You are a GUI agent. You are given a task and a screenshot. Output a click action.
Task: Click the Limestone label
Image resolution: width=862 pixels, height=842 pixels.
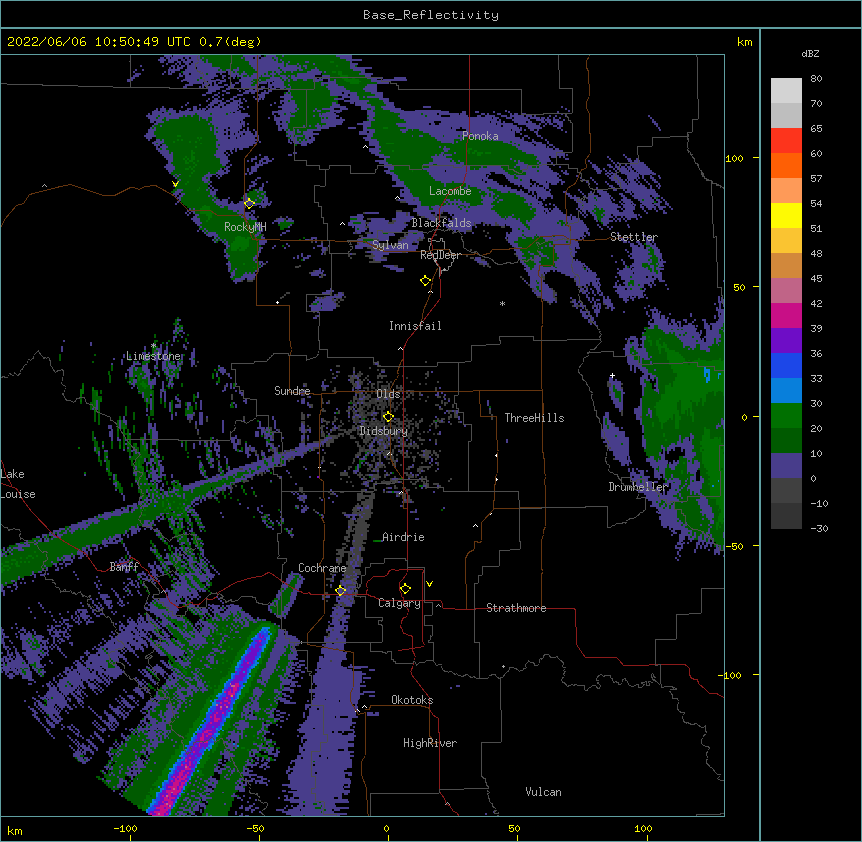tap(153, 356)
